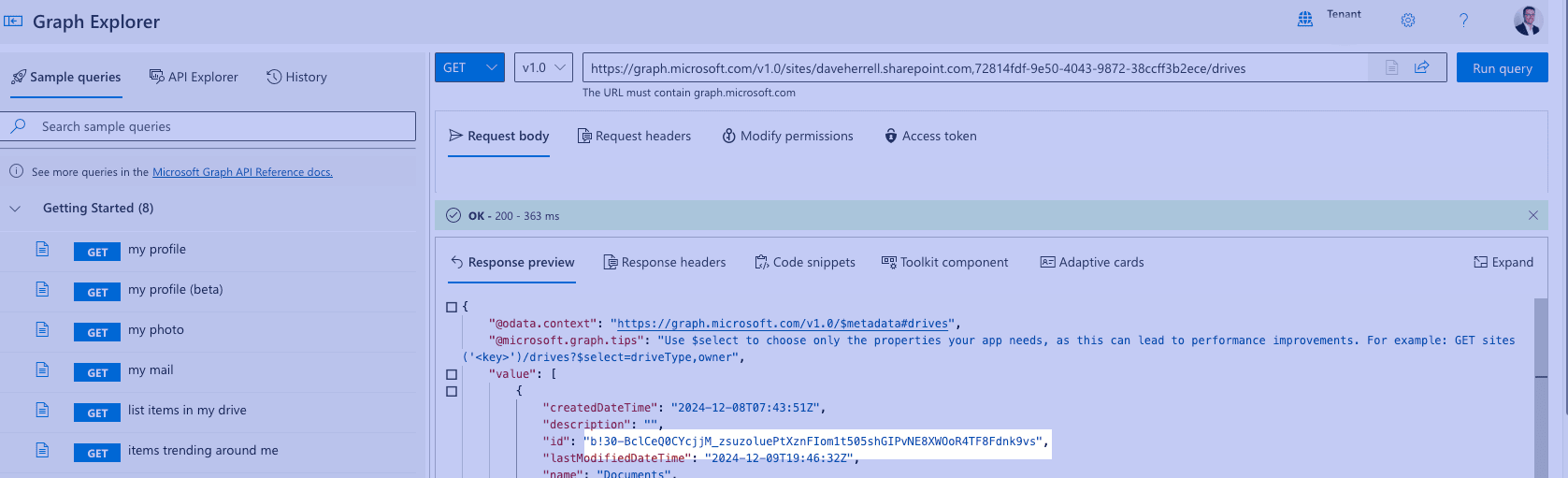The height and width of the screenshot is (478, 1568).
Task: Open the History tab
Action: pyautogui.click(x=296, y=77)
